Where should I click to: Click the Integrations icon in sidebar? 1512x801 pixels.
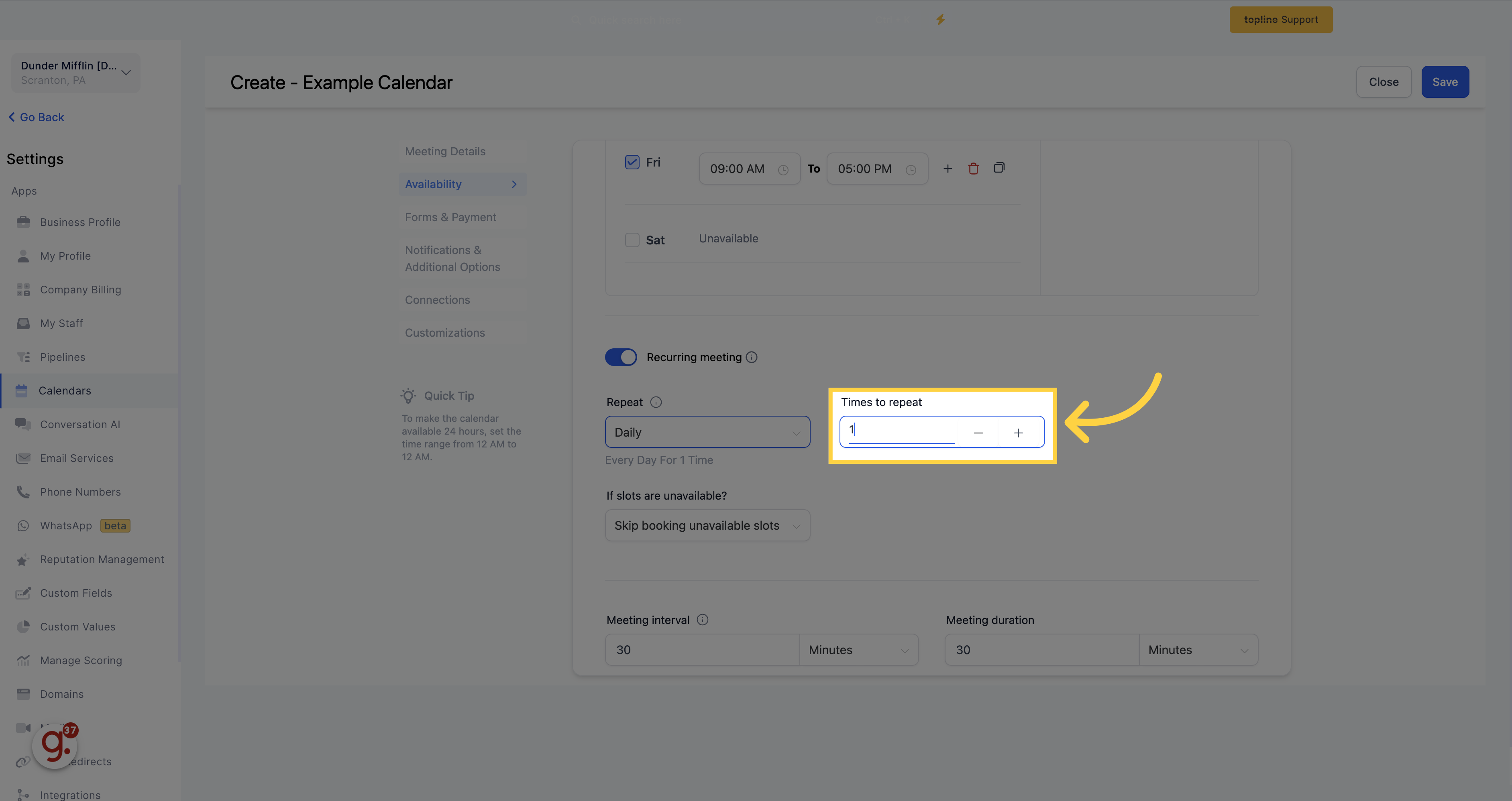click(x=23, y=795)
